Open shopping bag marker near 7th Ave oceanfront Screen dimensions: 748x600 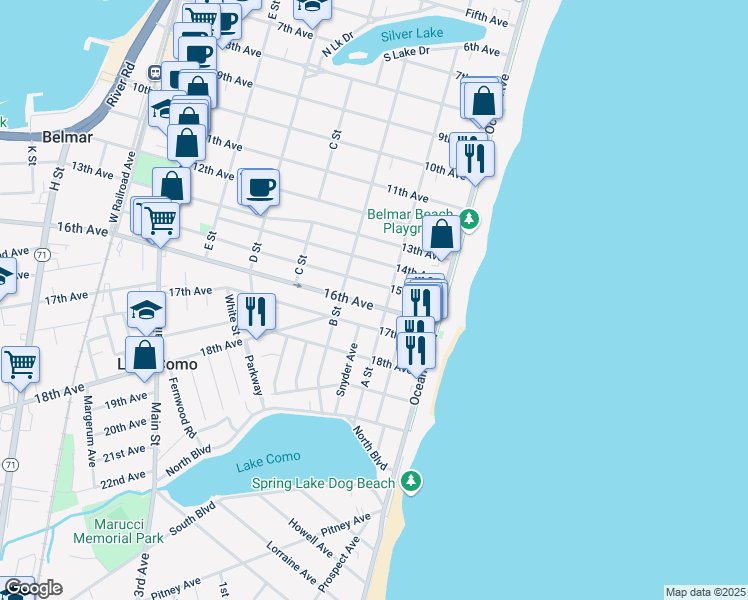click(483, 100)
